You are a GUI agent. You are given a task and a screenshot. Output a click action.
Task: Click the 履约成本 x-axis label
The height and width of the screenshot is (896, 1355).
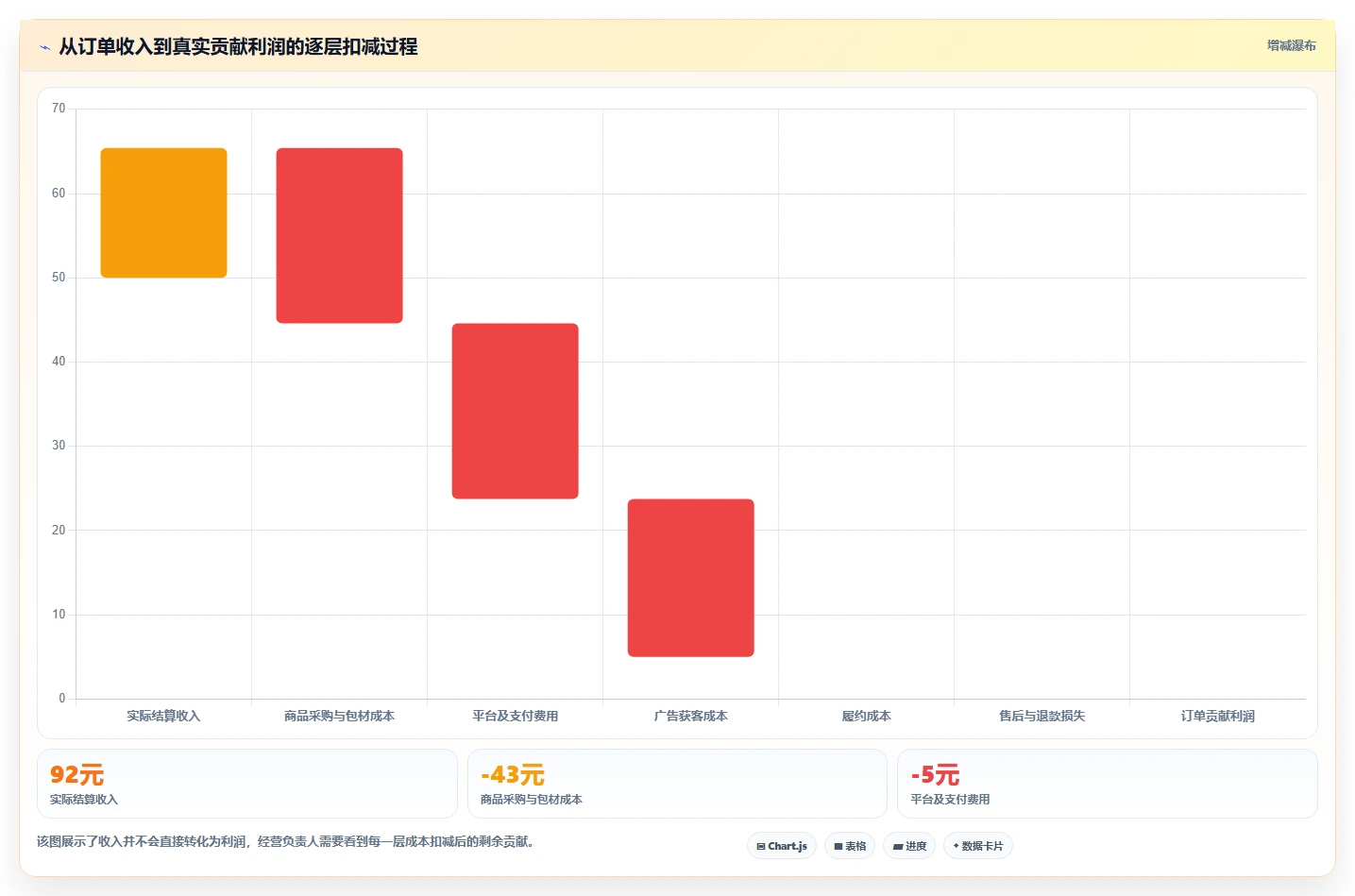point(866,716)
